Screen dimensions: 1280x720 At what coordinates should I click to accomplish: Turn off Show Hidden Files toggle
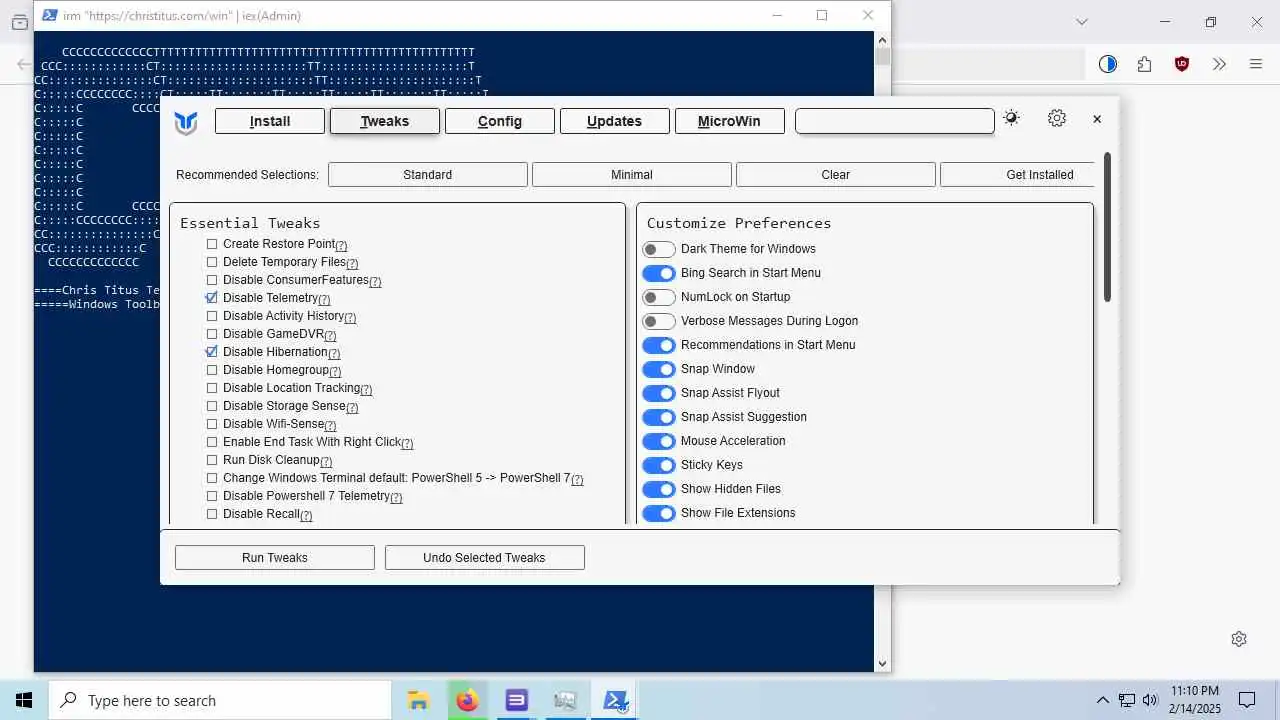click(659, 489)
